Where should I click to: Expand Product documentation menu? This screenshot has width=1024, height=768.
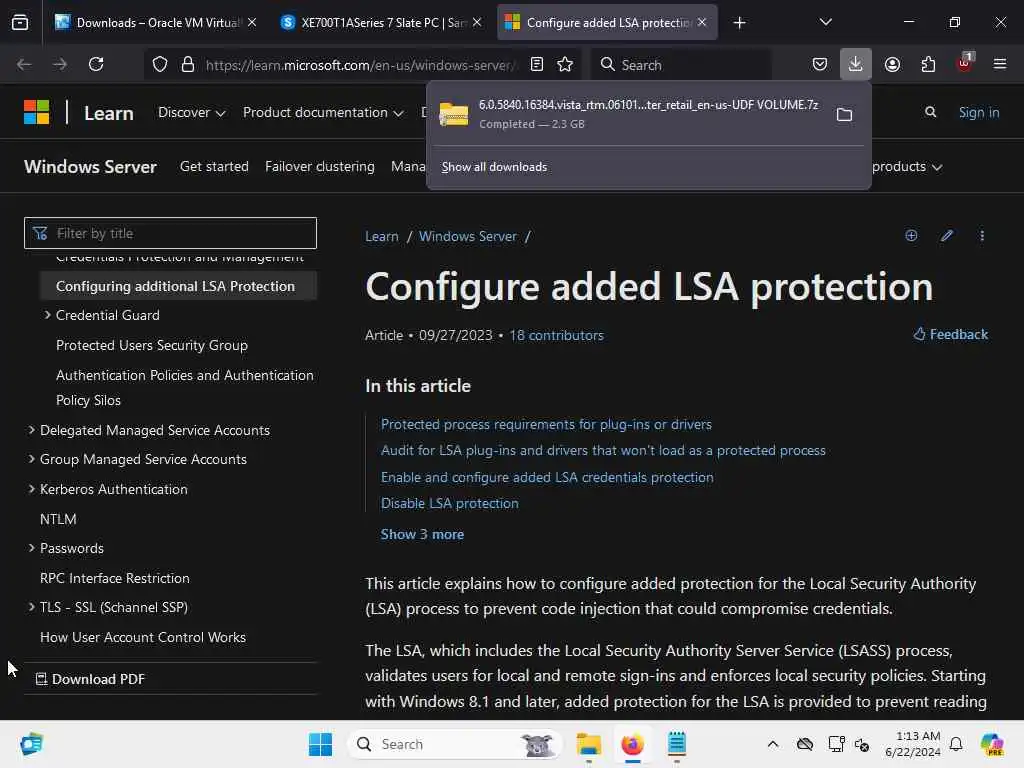pyautogui.click(x=323, y=112)
